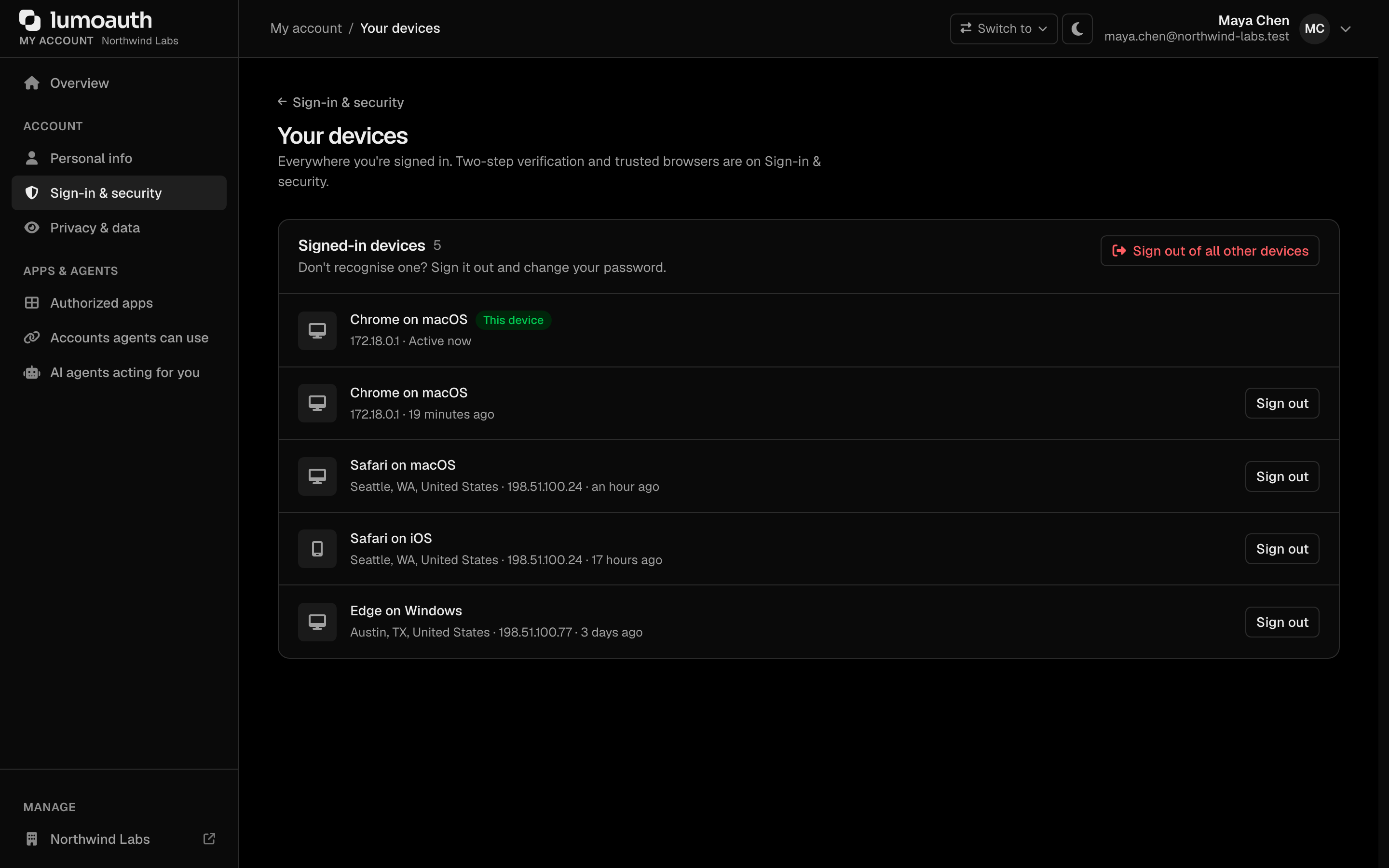Click the maya.chen@northwind-labs.test email
This screenshot has width=1389, height=868.
coord(1197,37)
